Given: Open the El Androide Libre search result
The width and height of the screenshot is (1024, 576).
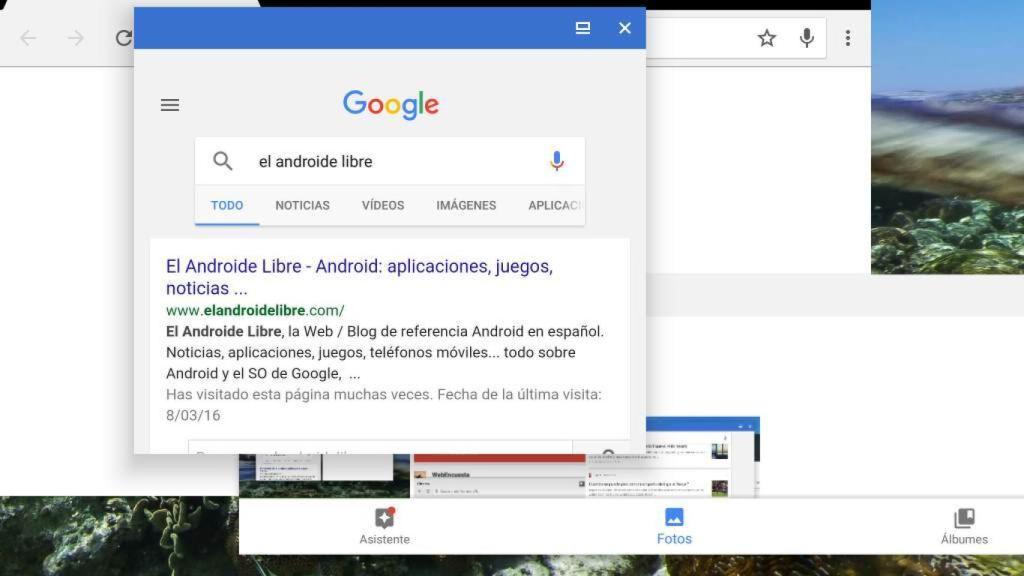Looking at the screenshot, I should tap(359, 266).
